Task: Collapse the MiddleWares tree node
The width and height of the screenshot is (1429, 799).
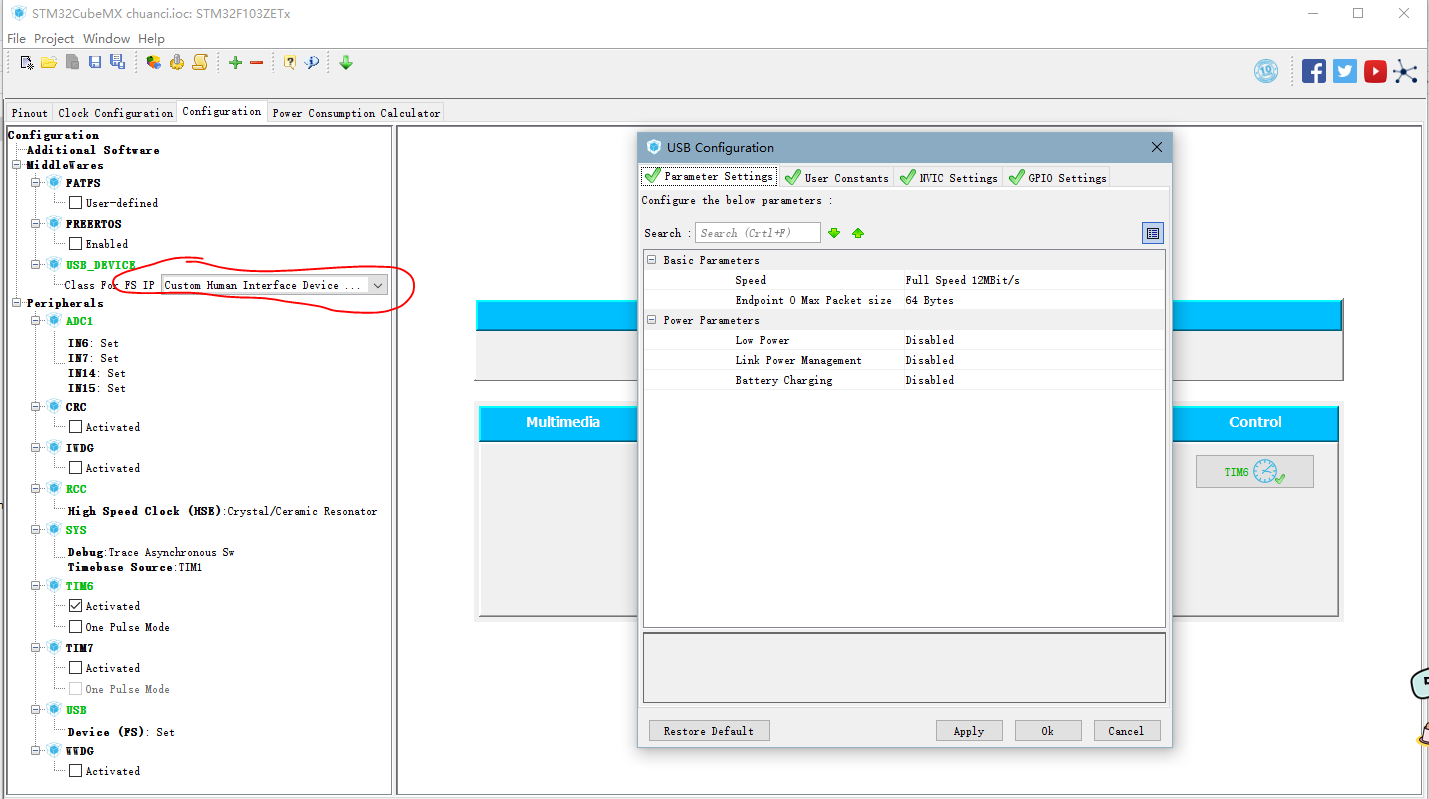Action: click(17, 165)
